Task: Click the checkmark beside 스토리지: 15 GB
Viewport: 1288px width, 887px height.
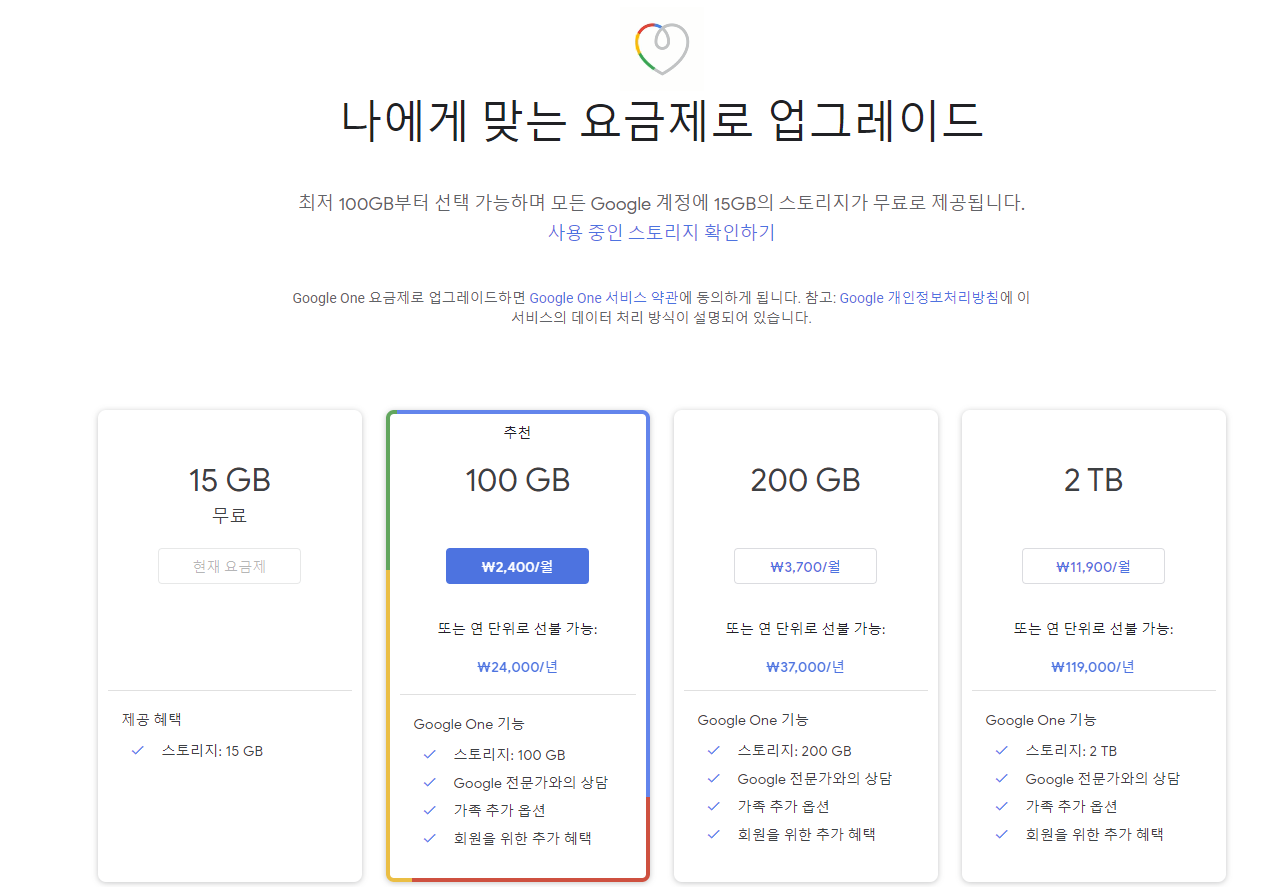Action: coord(138,750)
